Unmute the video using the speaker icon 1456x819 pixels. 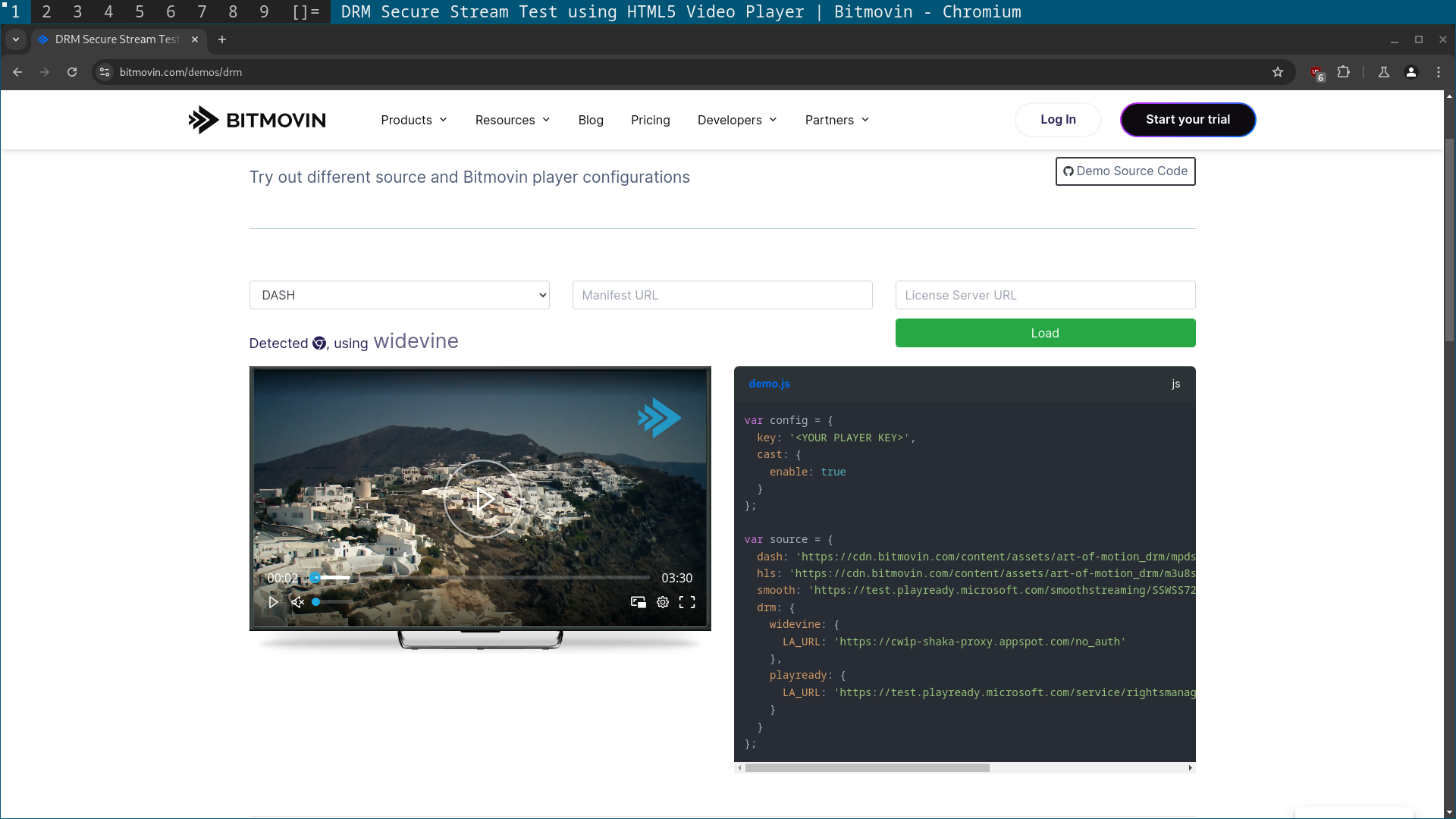297,602
